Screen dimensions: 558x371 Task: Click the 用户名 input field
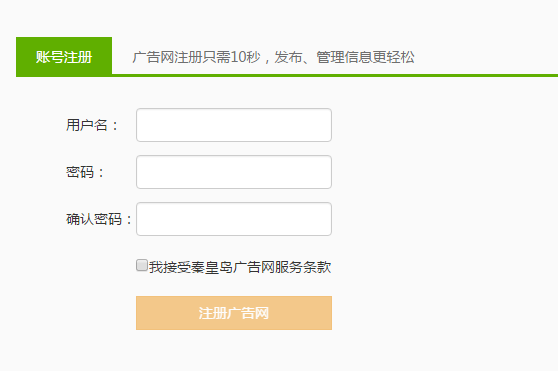pos(234,125)
